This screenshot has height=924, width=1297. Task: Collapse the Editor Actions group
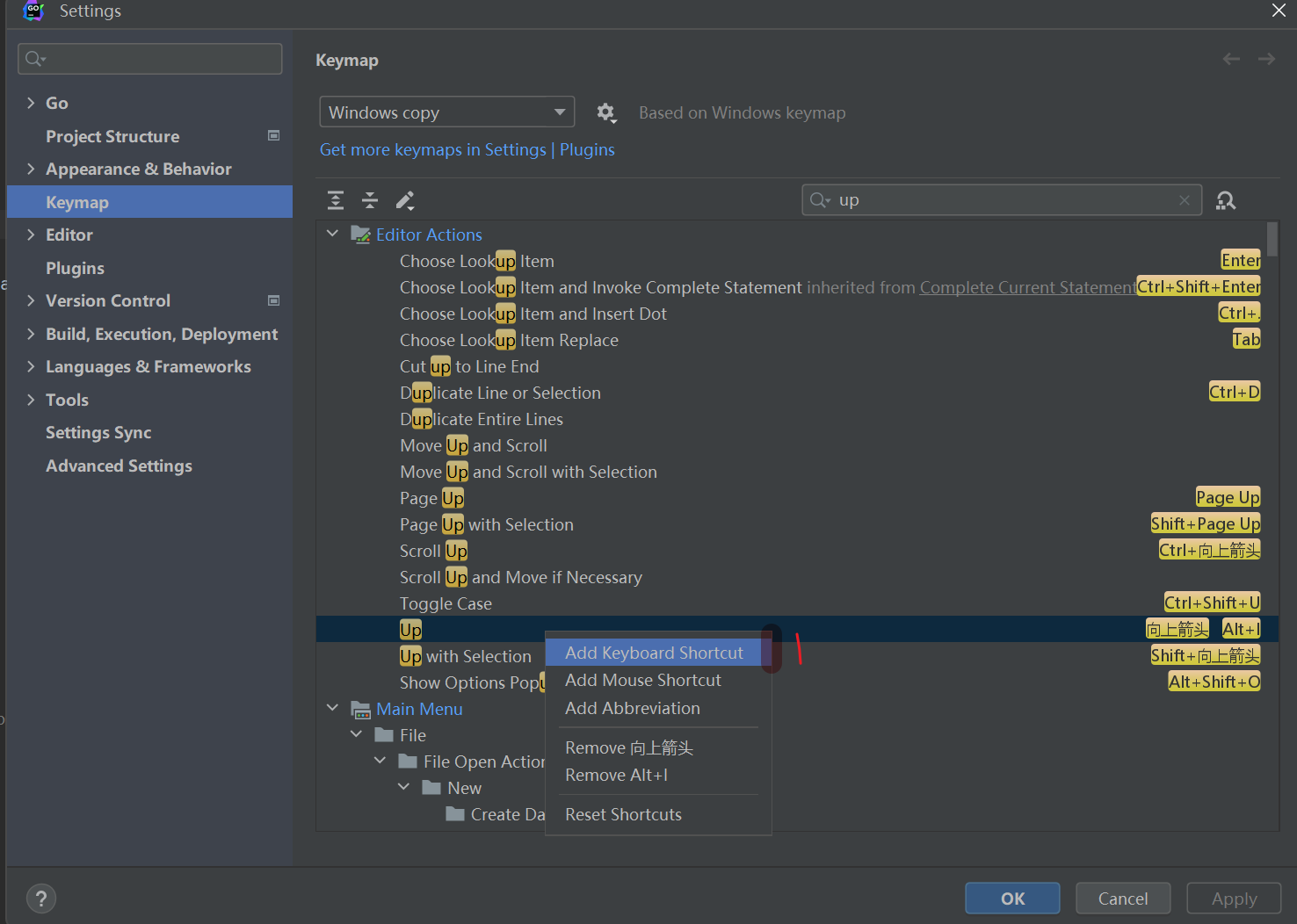332,234
